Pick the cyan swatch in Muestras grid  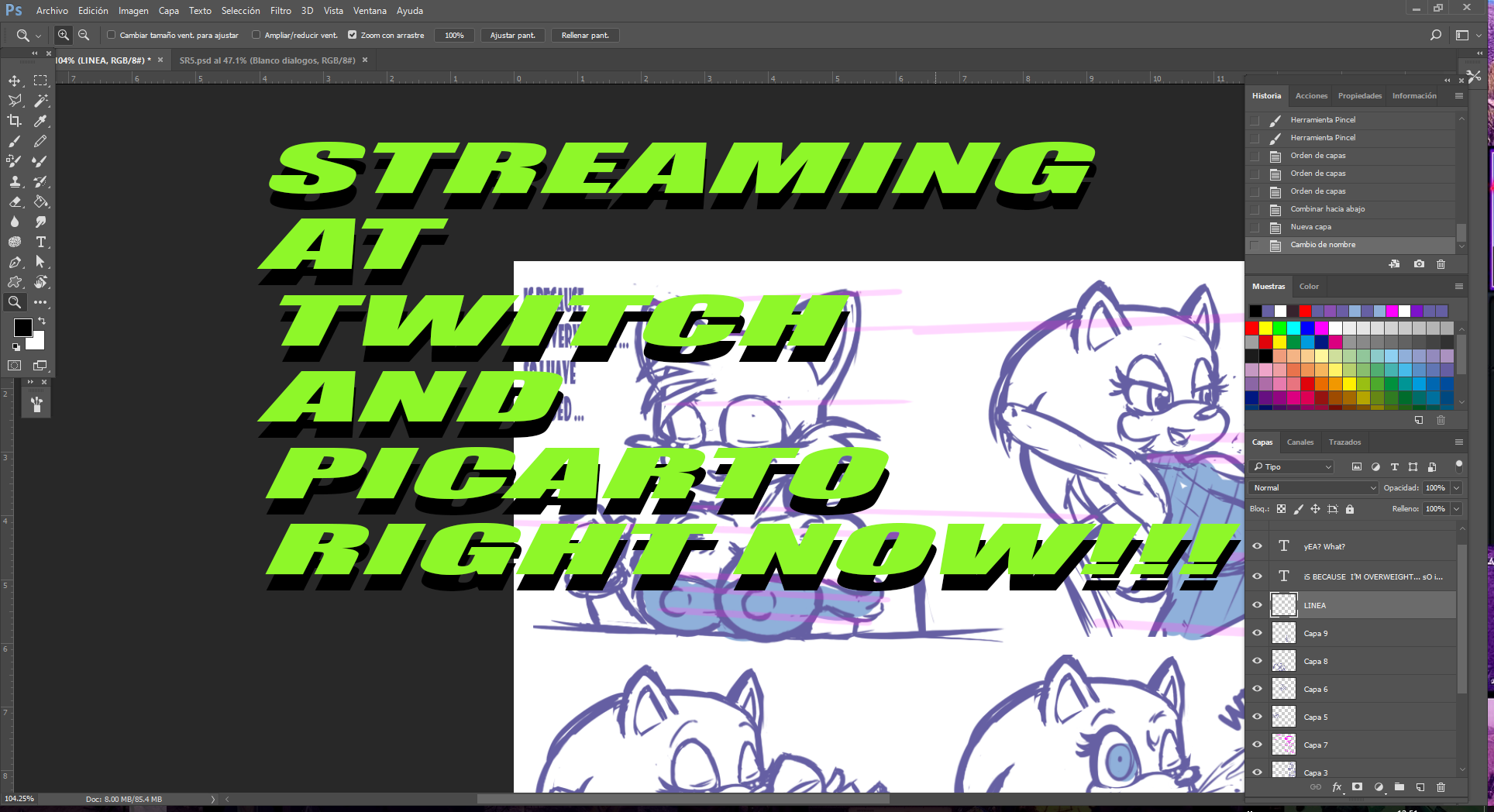click(x=1293, y=329)
